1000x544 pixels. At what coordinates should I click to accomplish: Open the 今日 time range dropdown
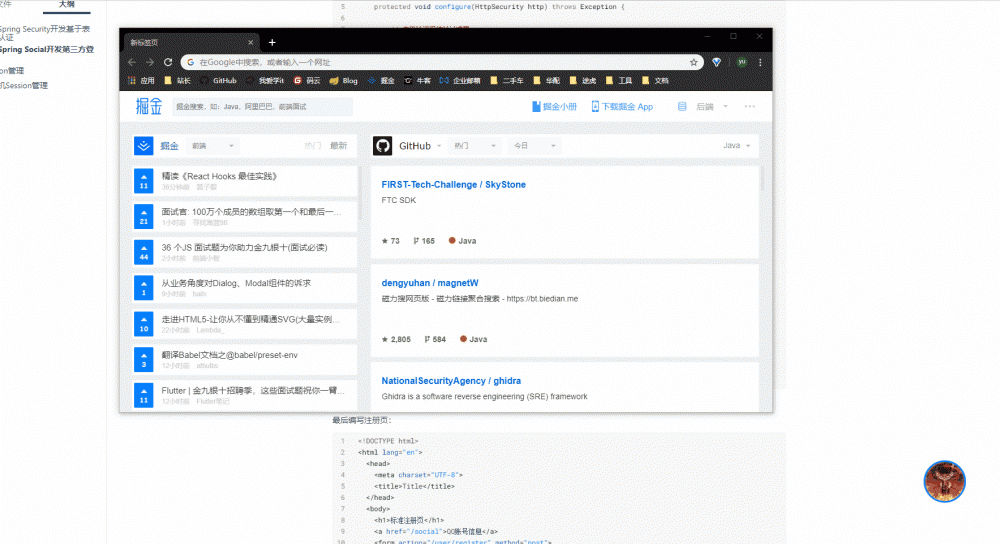pyautogui.click(x=535, y=146)
